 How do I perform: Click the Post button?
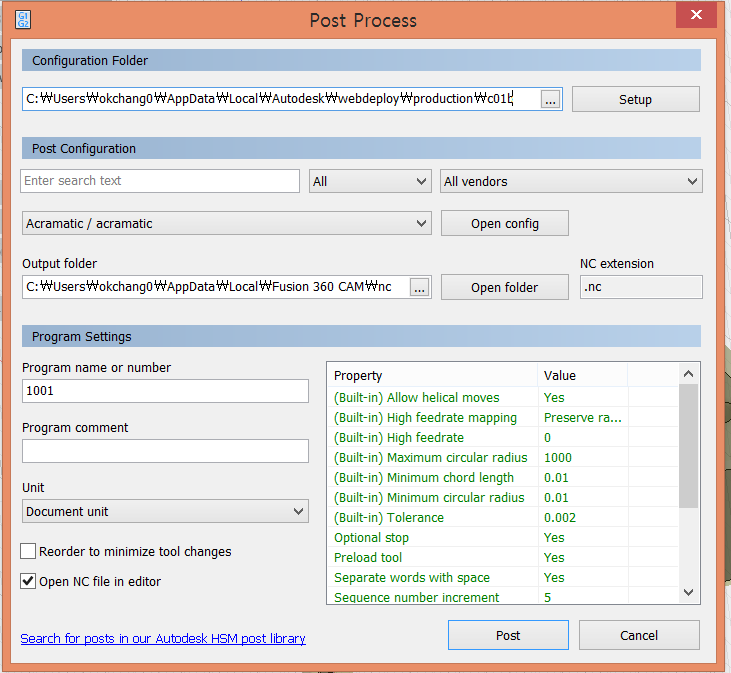(x=508, y=635)
